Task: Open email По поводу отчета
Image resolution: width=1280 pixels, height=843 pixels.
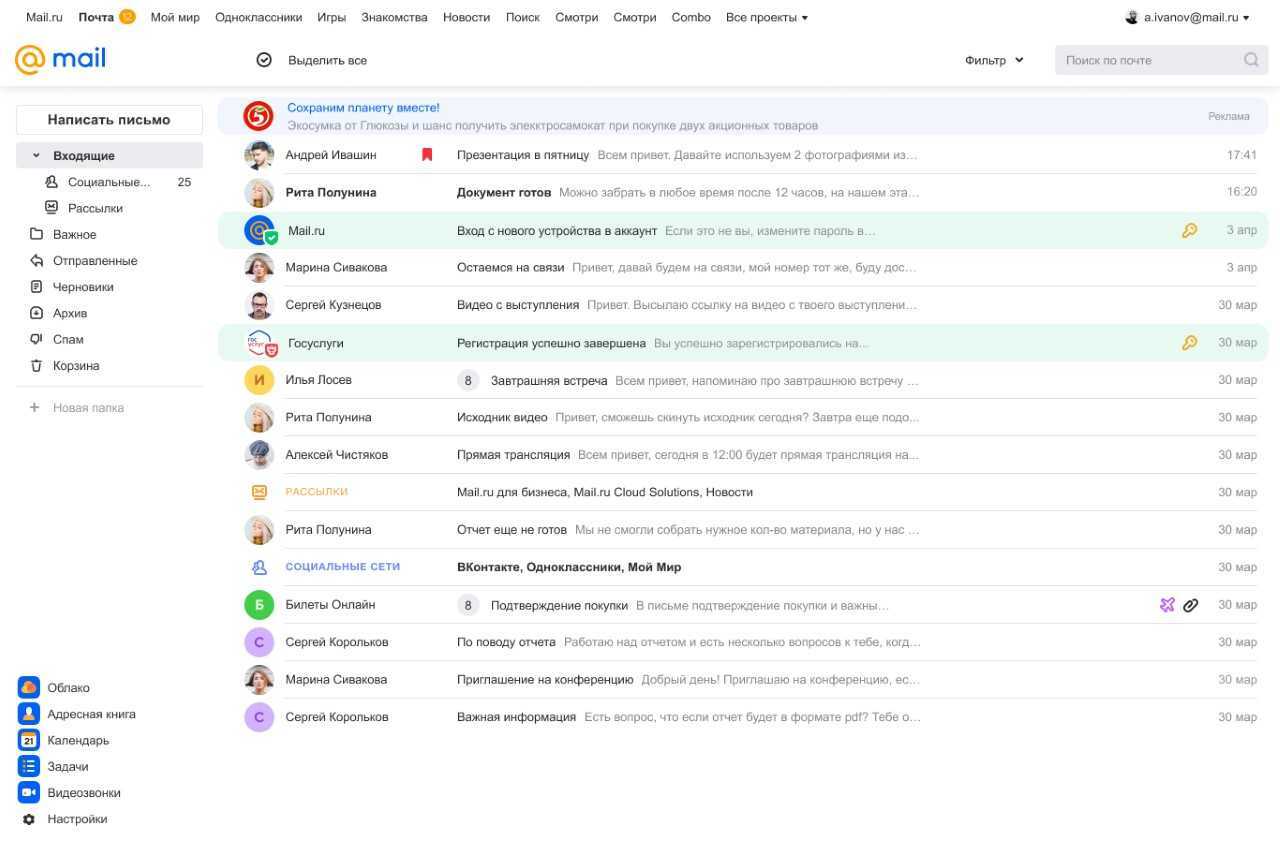Action: [744, 642]
